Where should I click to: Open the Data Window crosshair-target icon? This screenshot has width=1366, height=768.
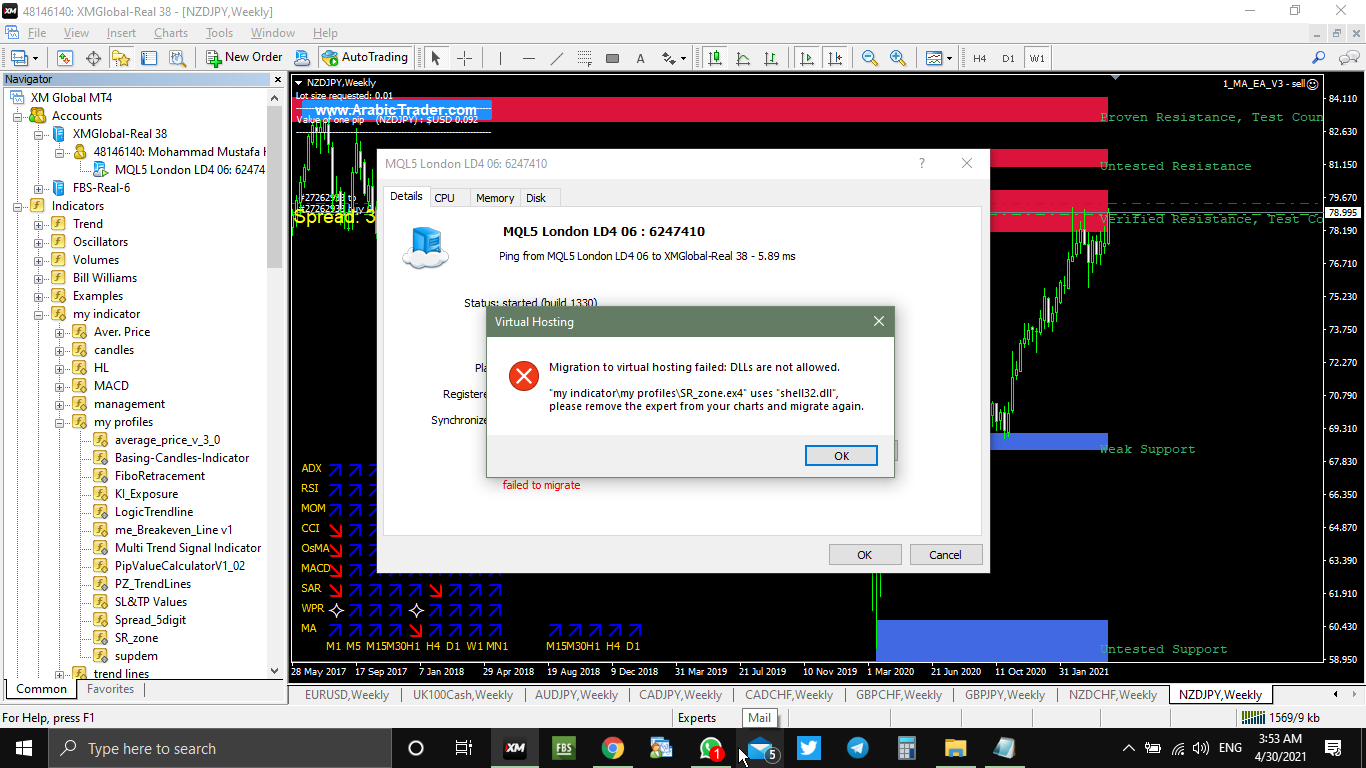[93, 58]
